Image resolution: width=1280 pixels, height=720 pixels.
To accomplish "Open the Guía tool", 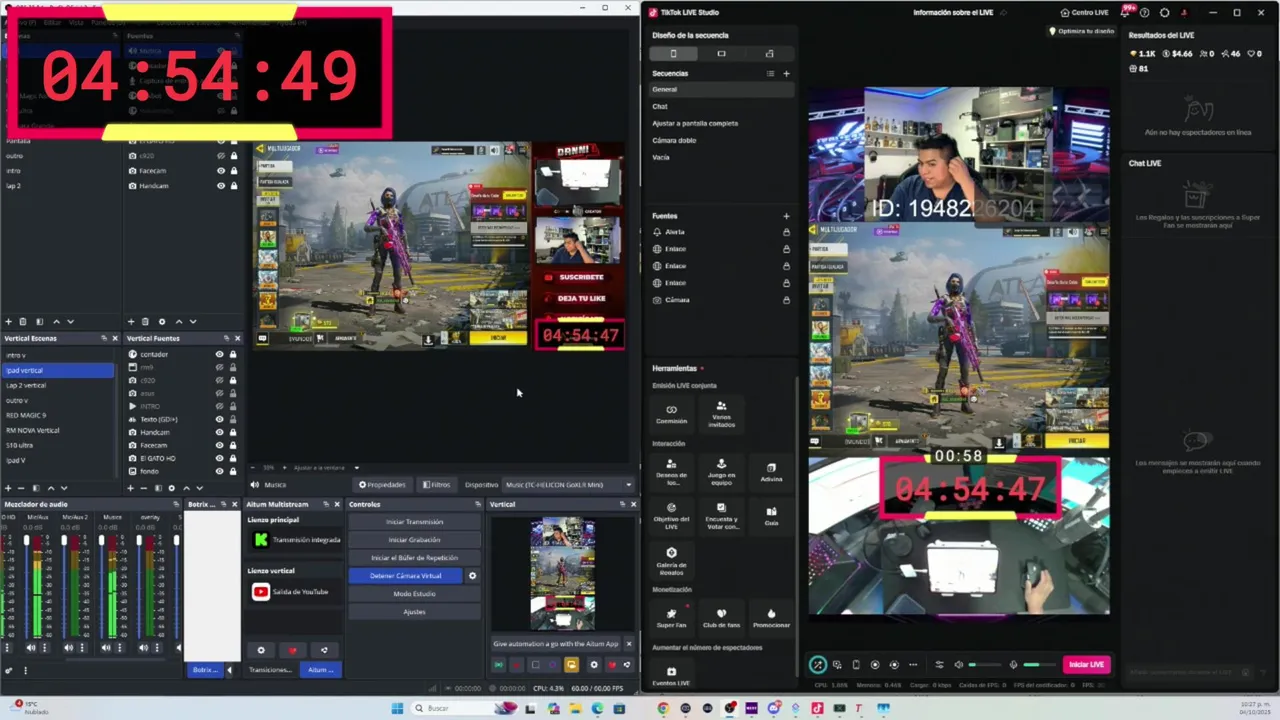I will (771, 515).
